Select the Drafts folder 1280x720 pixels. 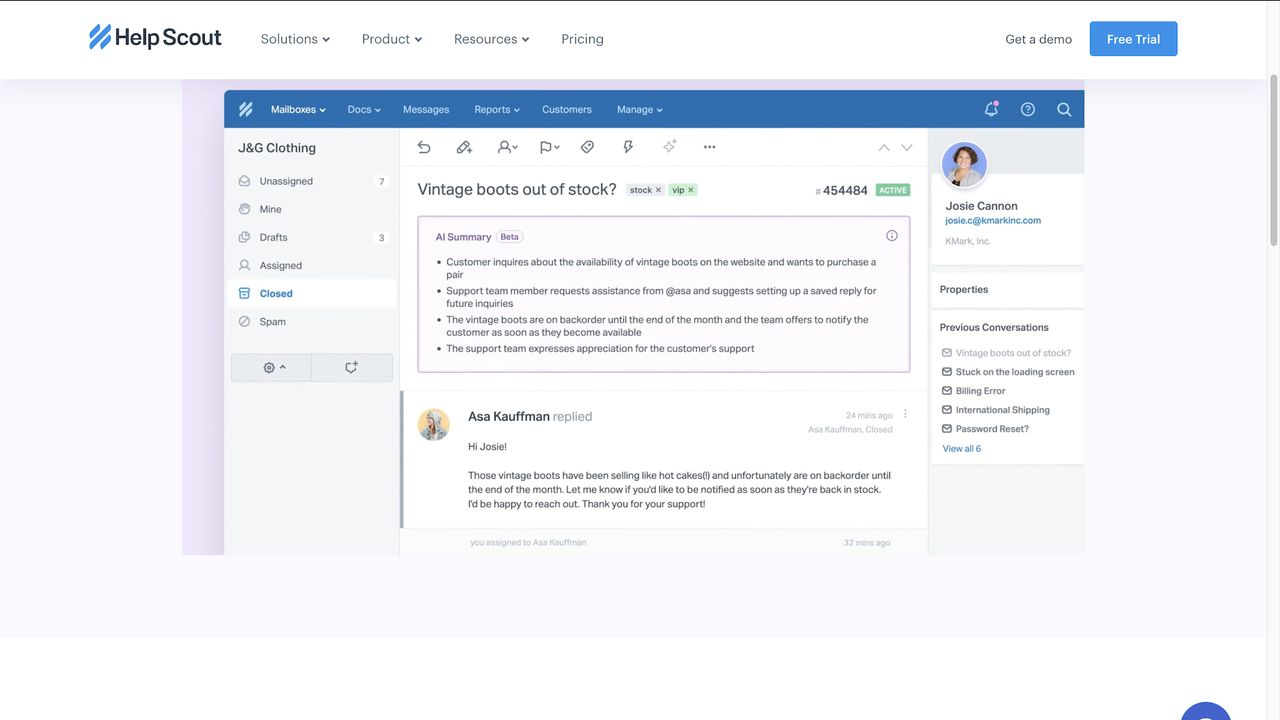click(312, 237)
